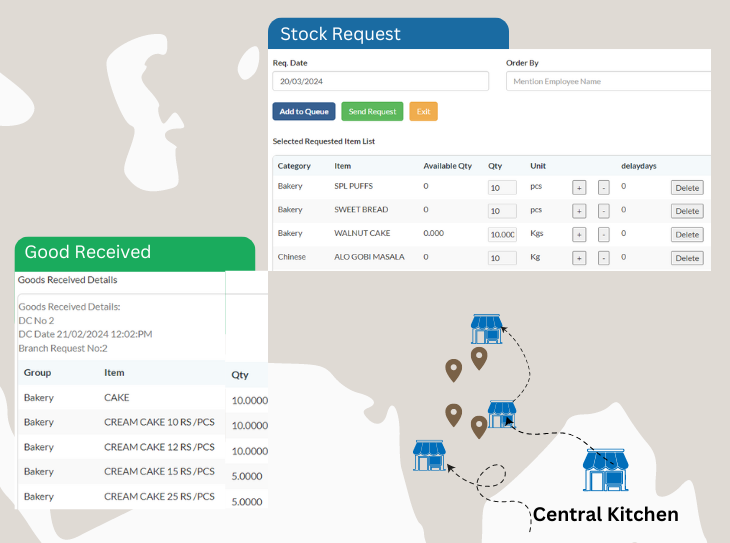Edit the WALNUT CAKE Qty field
The width and height of the screenshot is (730, 543).
coord(502,235)
